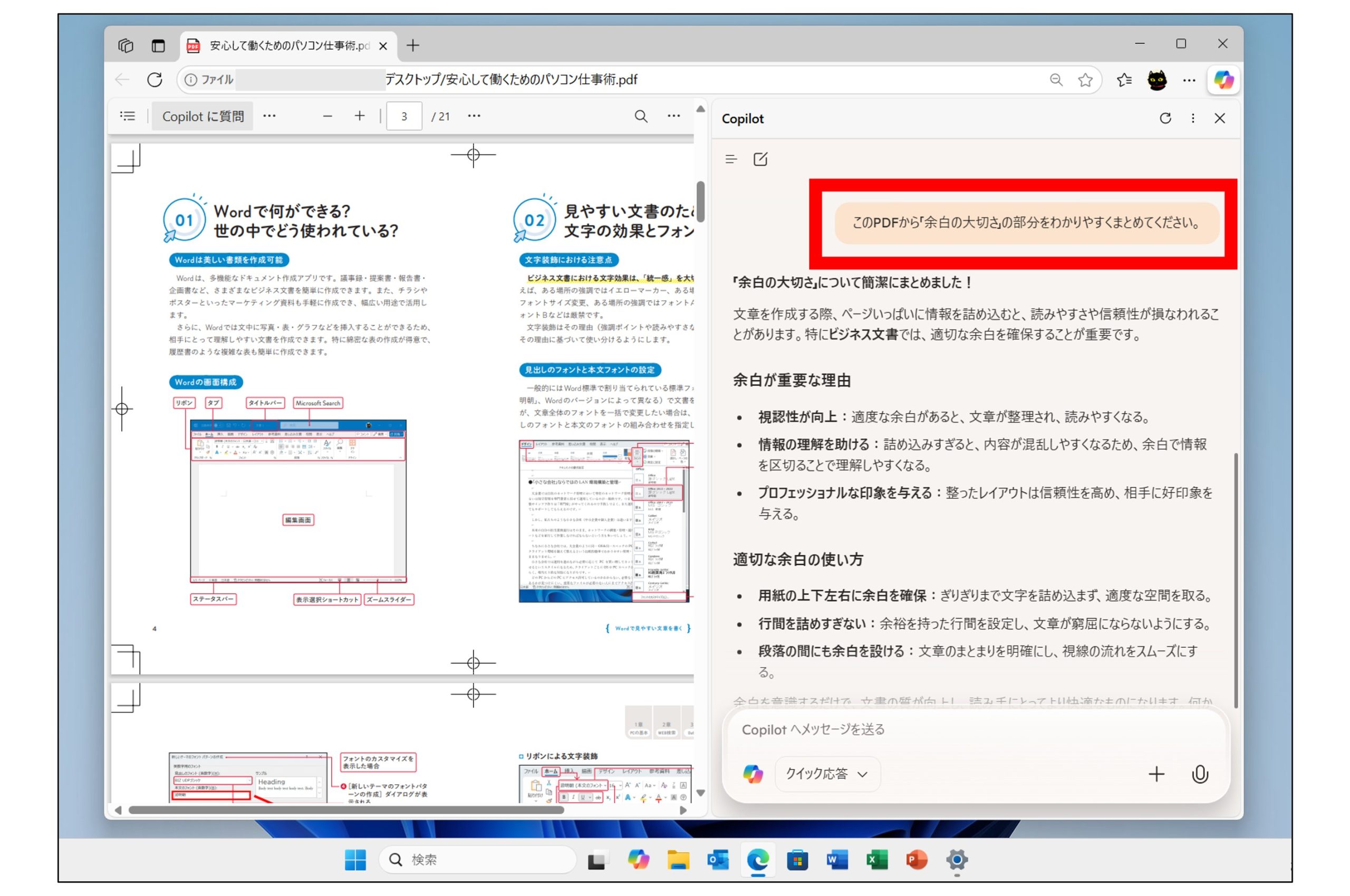Start voice input with microphone
1350x896 pixels.
[1200, 774]
